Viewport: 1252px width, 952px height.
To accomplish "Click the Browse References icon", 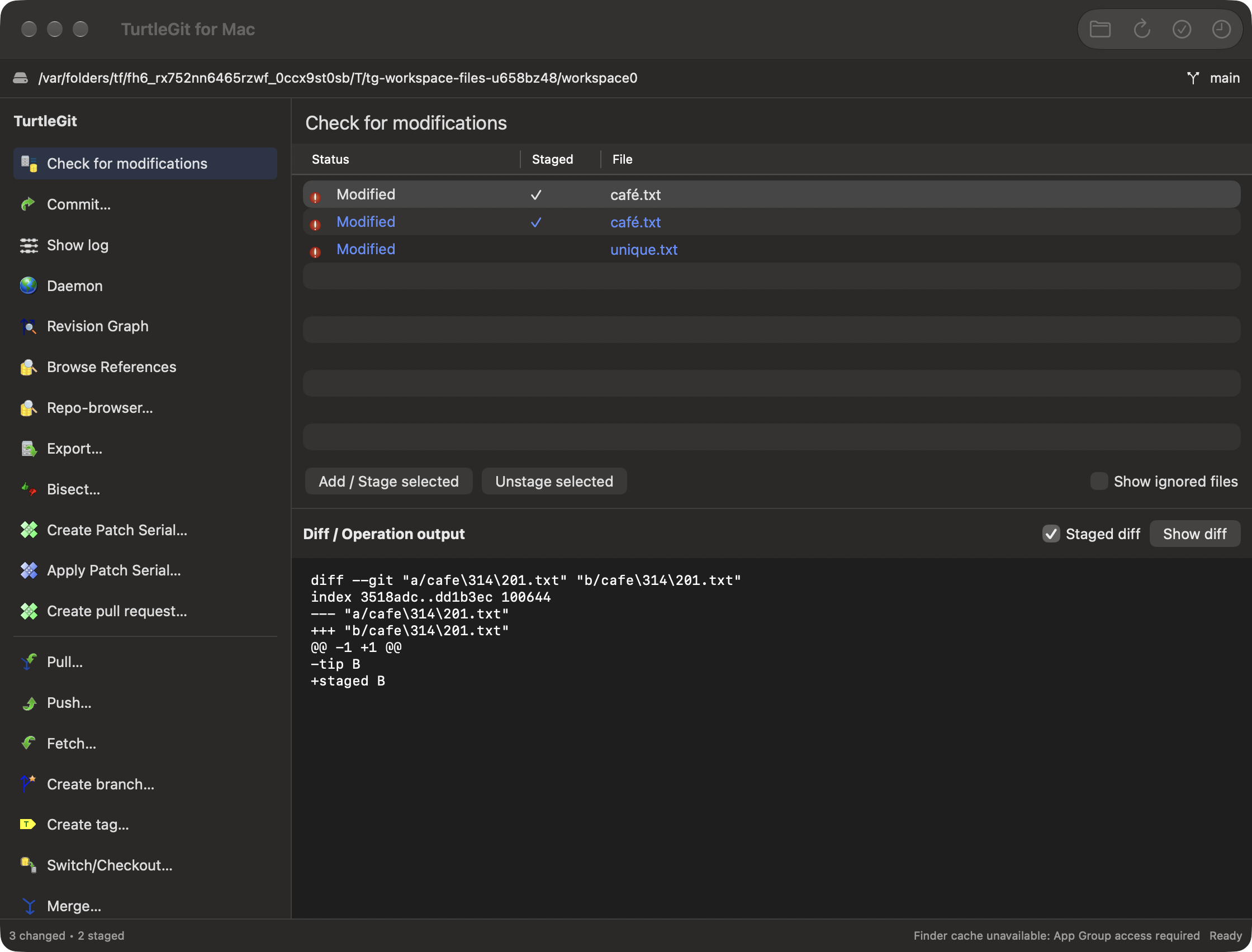I will point(29,367).
